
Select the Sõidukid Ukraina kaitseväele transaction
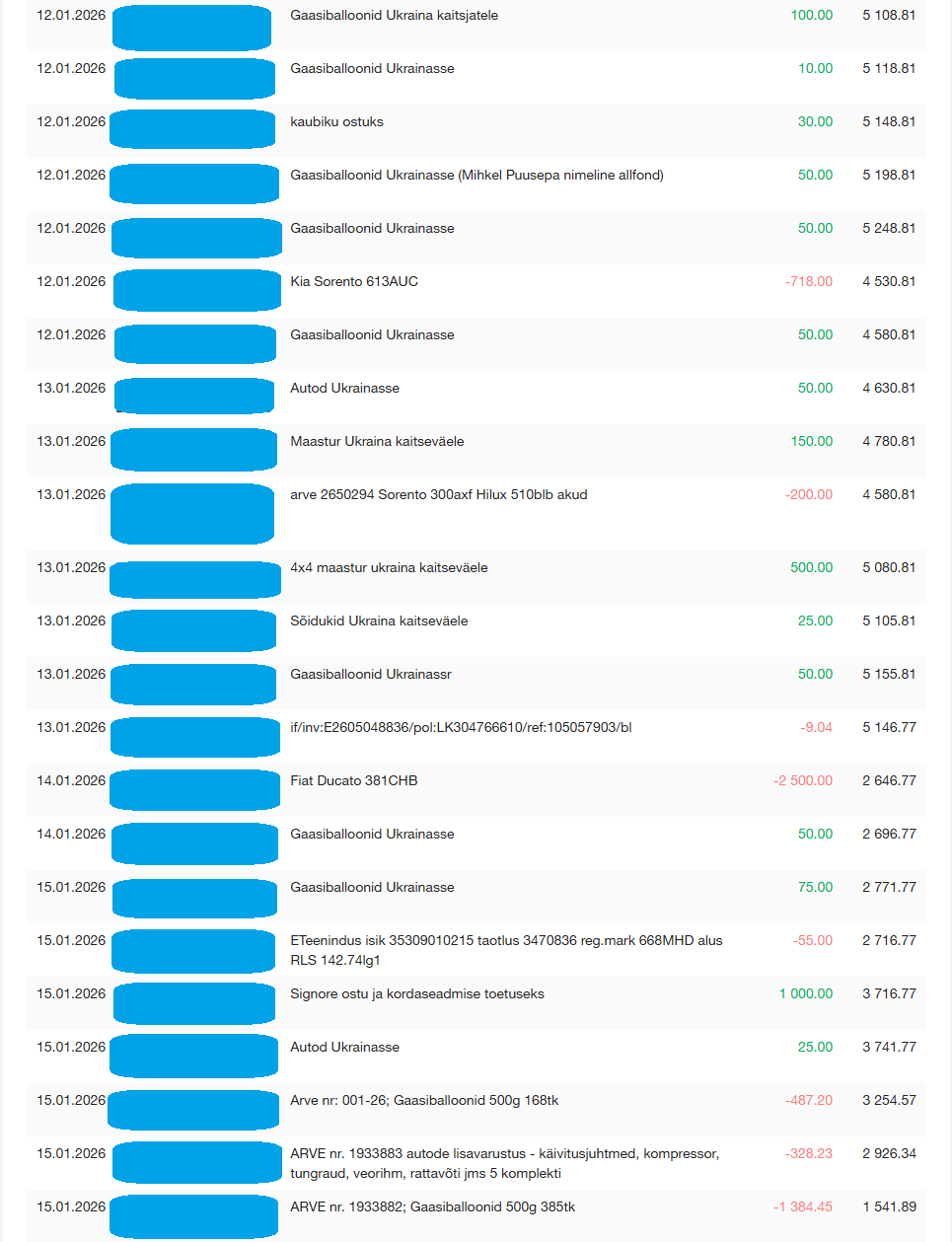(x=379, y=621)
